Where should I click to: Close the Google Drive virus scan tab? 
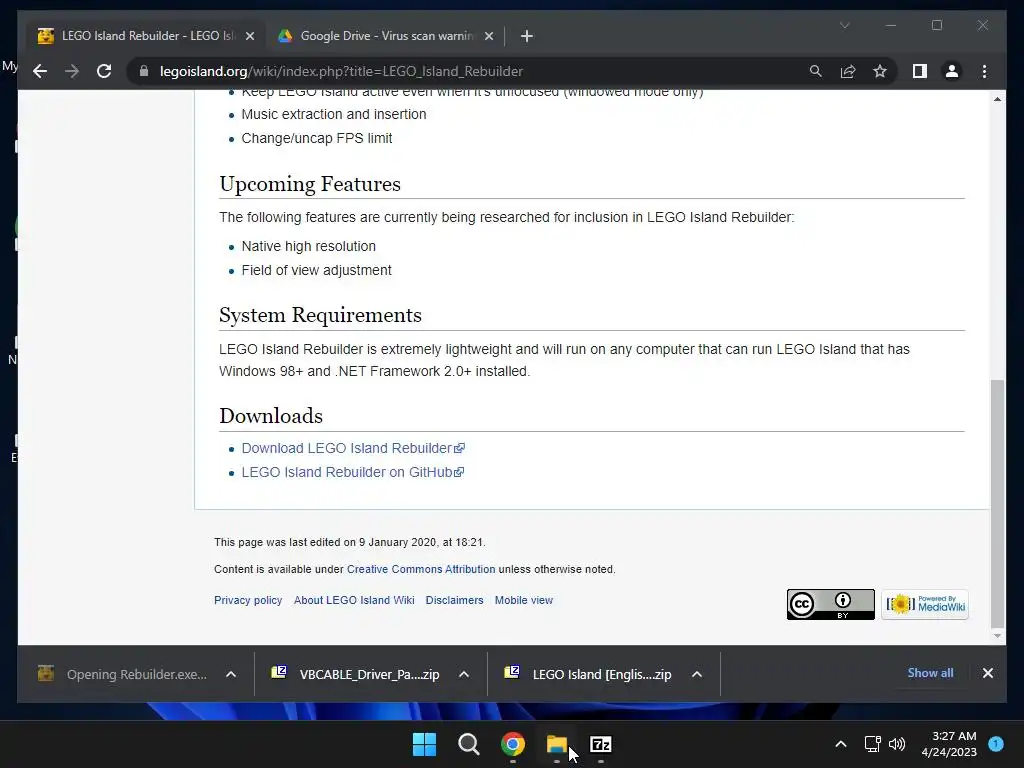pos(488,36)
